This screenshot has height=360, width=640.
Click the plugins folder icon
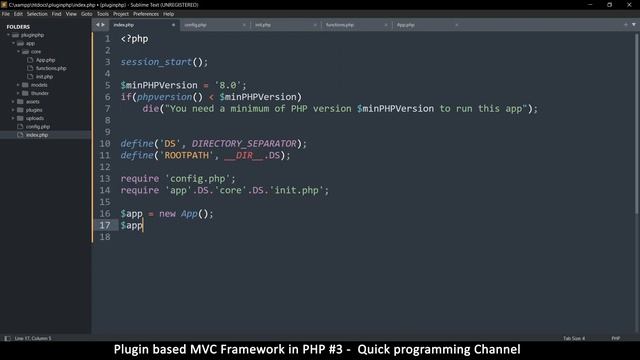click(x=20, y=110)
